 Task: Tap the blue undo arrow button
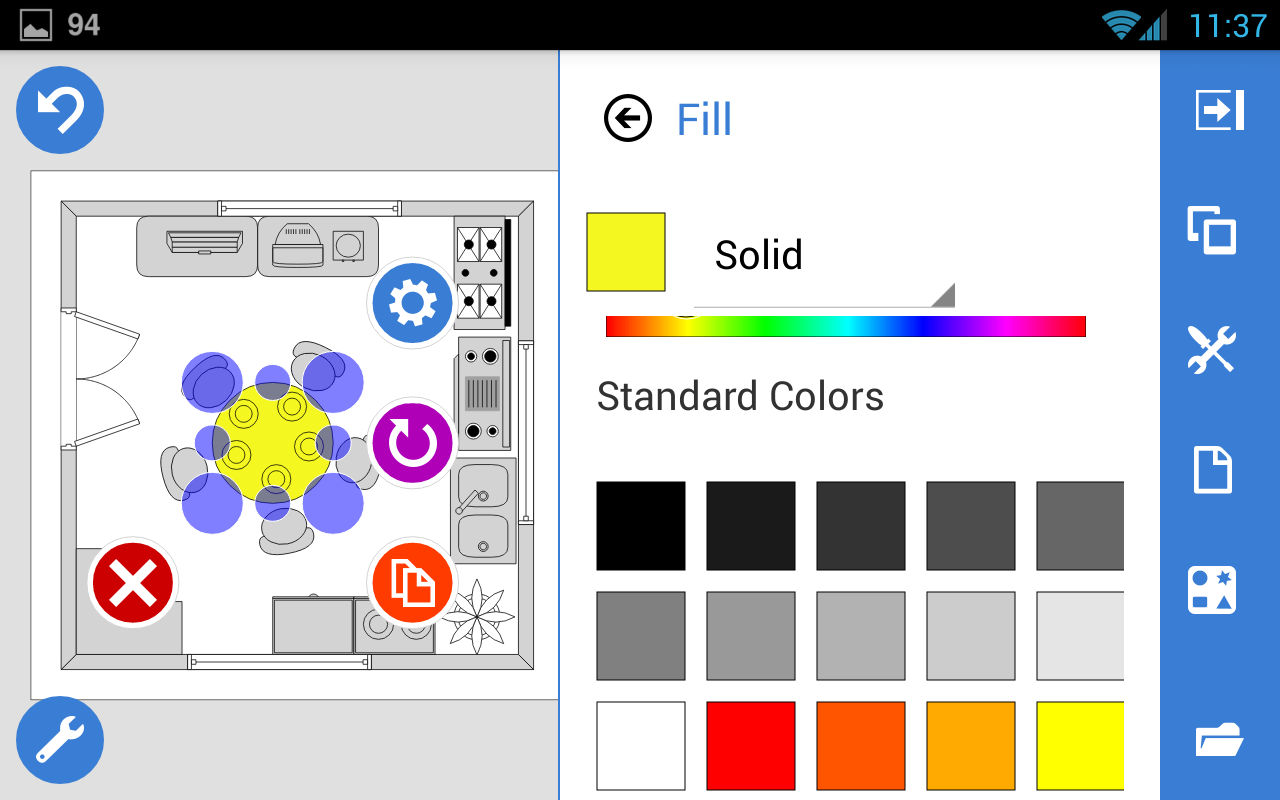pyautogui.click(x=60, y=110)
